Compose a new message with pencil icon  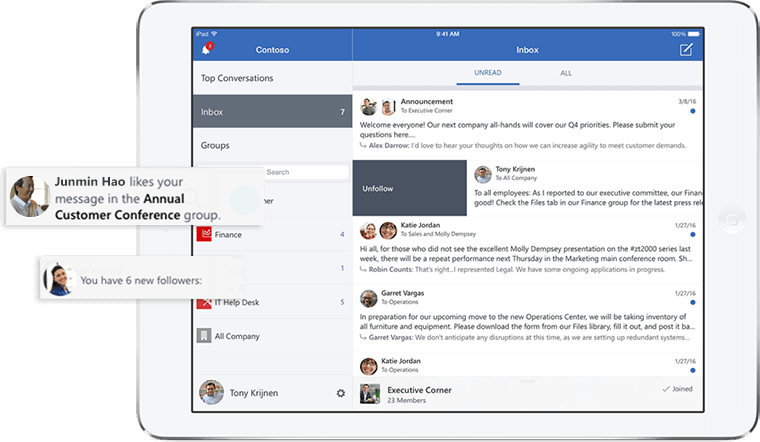[686, 49]
